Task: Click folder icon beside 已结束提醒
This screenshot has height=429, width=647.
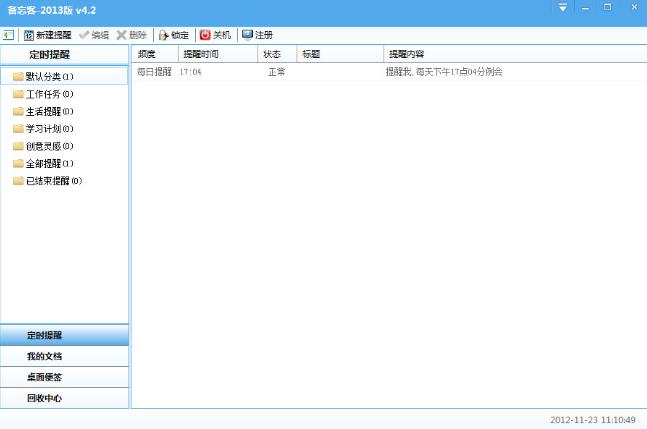Action: pyautogui.click(x=18, y=181)
